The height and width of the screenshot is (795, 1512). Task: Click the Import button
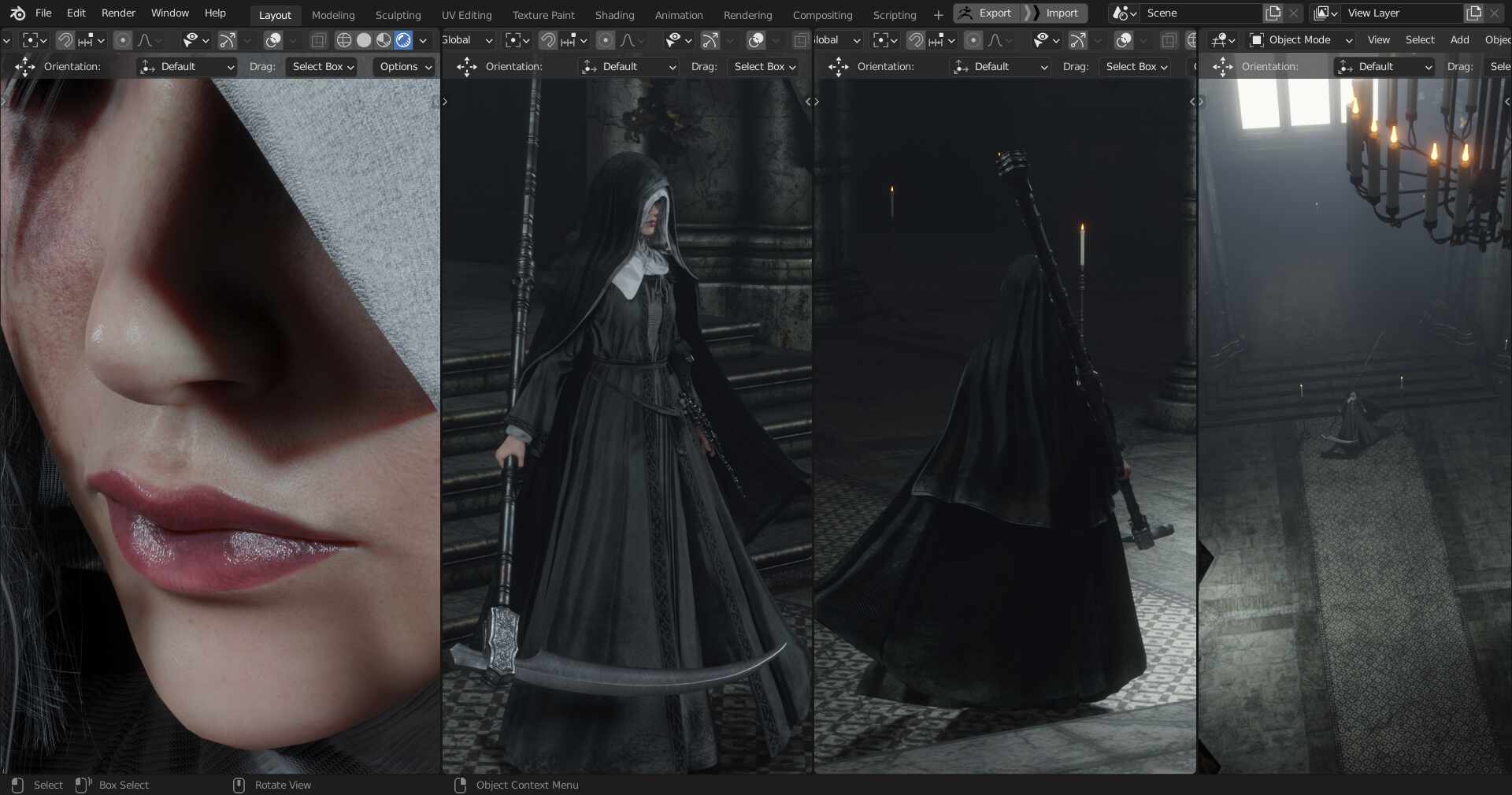coord(1054,13)
